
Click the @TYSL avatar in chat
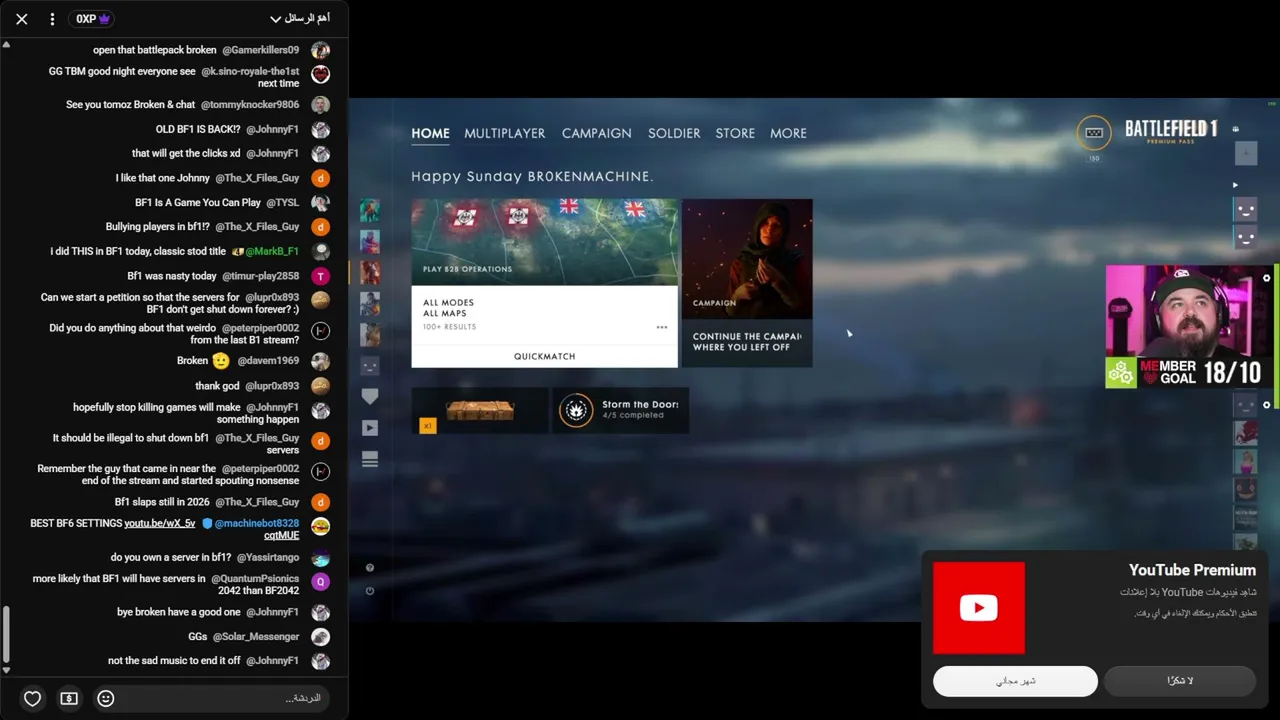point(320,203)
